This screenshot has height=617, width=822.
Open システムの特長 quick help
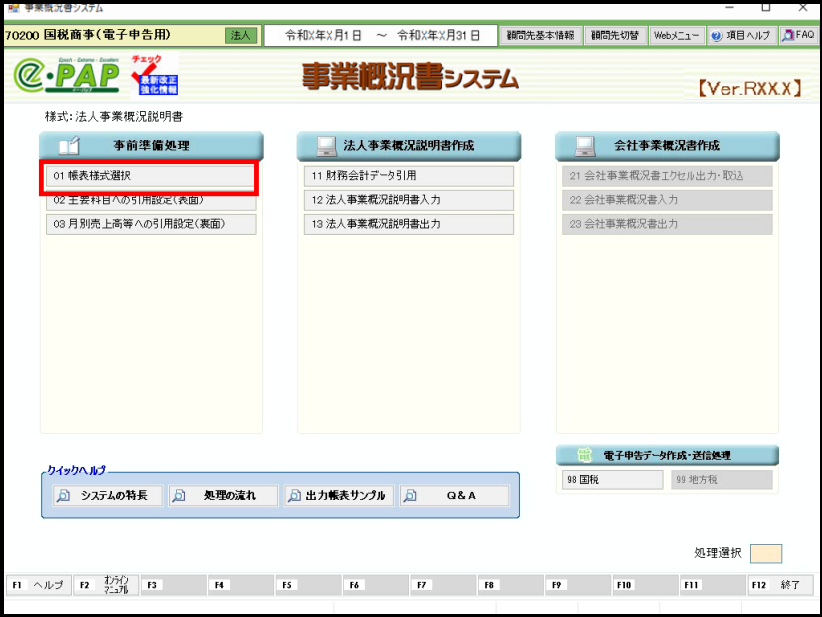point(107,496)
